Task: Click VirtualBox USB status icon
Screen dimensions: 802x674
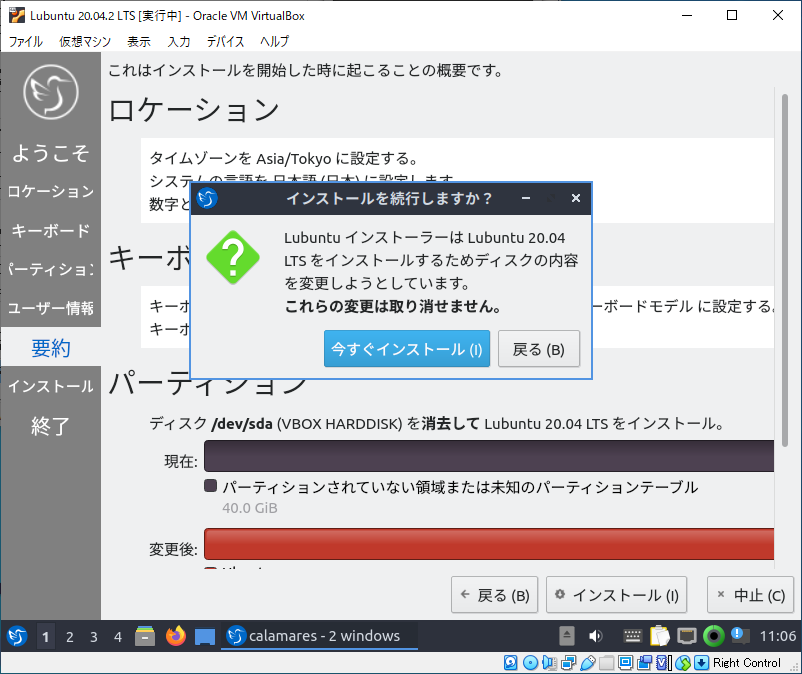Action: (x=588, y=663)
